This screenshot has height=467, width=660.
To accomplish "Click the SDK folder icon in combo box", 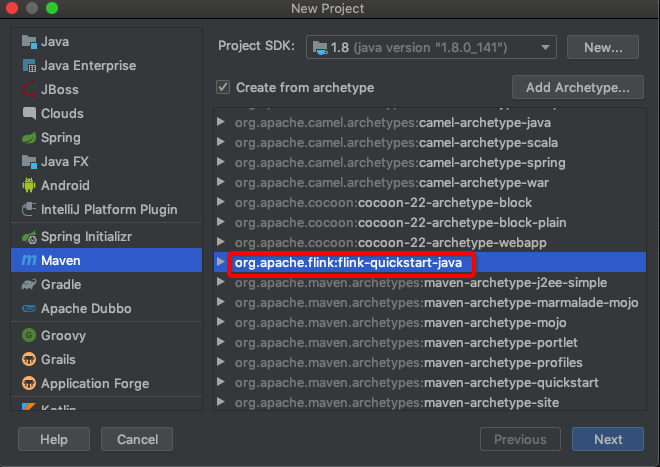I will click(x=320, y=48).
